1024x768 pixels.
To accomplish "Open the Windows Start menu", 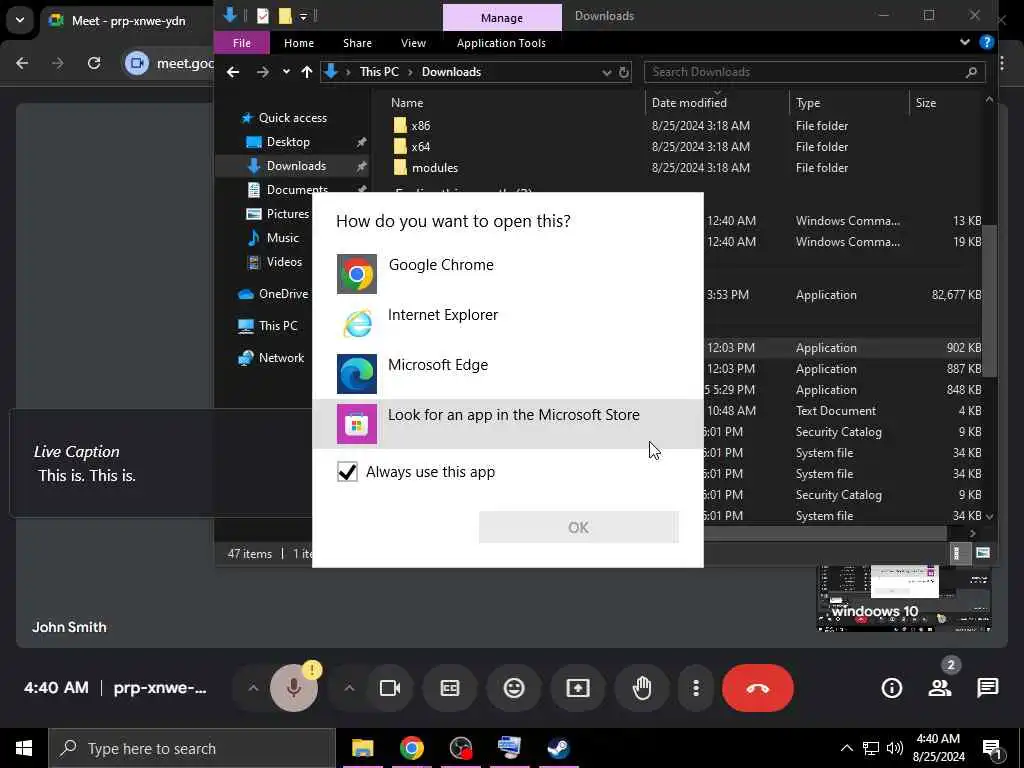I will click(x=24, y=748).
